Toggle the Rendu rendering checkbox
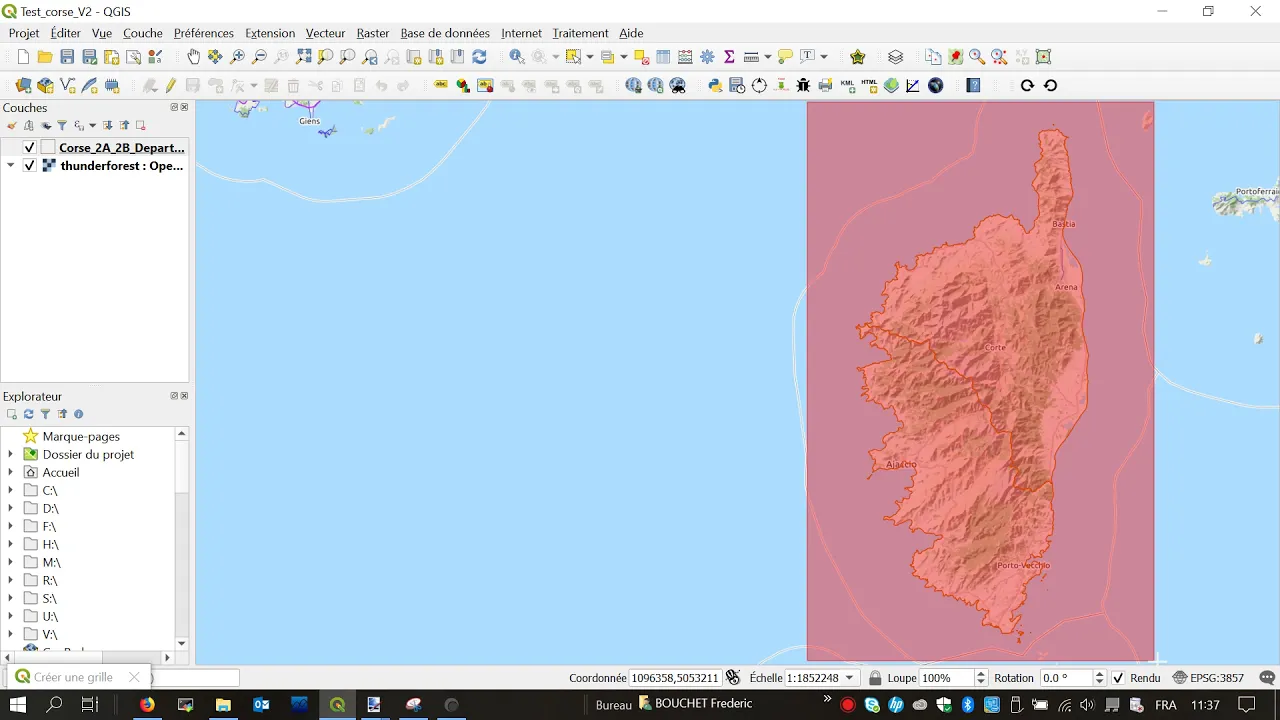1280x720 pixels. (1118, 678)
